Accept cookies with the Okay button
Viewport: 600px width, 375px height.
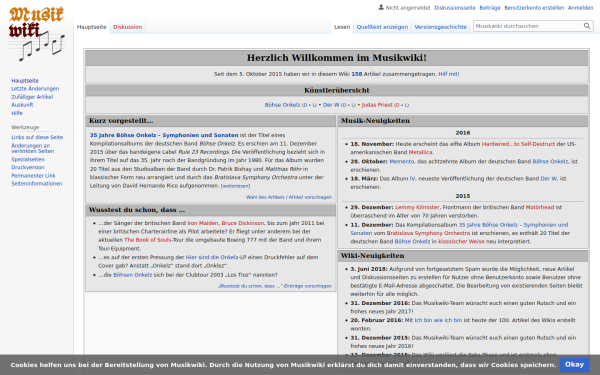point(574,365)
